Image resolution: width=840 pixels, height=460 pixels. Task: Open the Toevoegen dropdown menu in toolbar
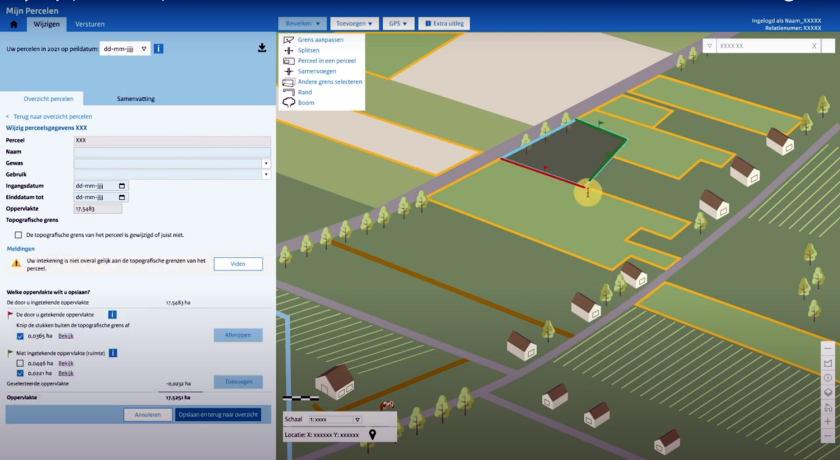[x=354, y=23]
